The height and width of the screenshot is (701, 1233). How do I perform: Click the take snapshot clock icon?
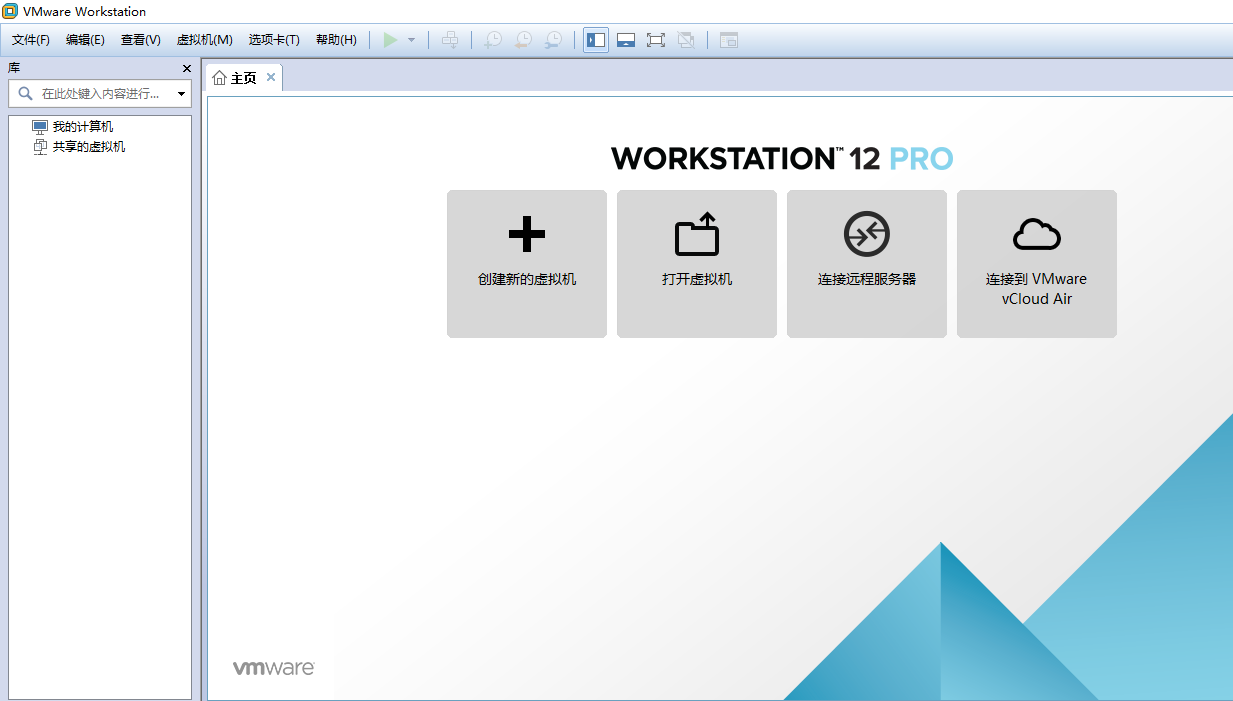(x=493, y=40)
